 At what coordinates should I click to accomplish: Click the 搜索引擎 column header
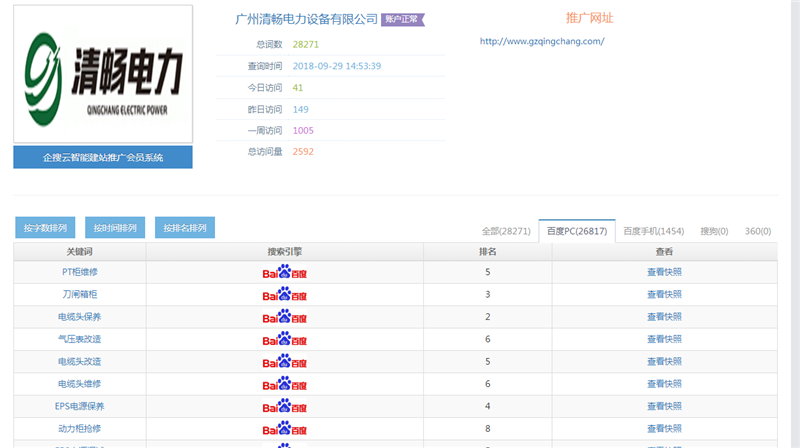pos(285,252)
